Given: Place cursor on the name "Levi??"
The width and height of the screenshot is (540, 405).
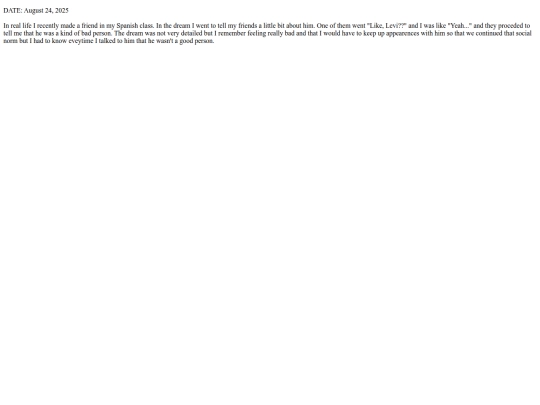Looking at the screenshot, I should click(x=396, y=25).
